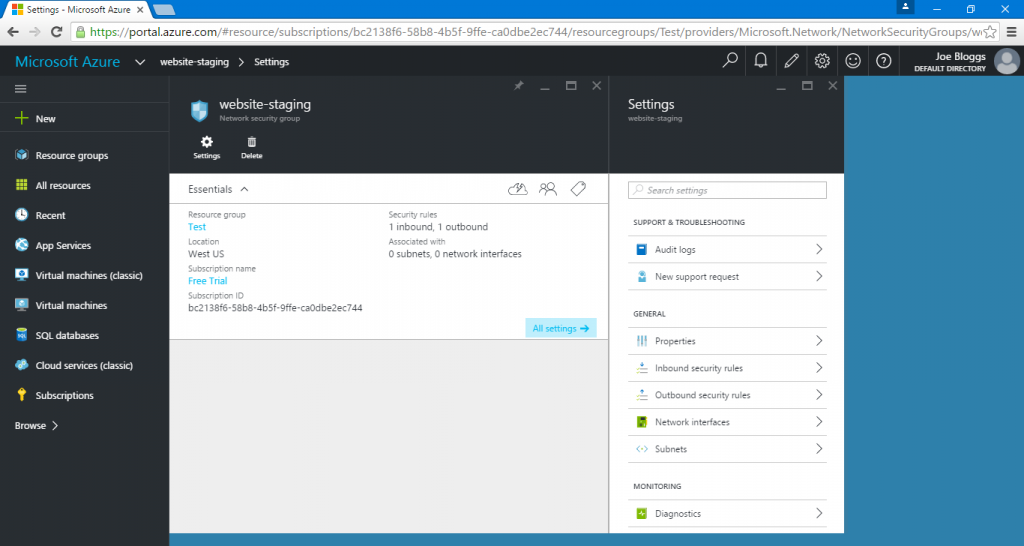Bookmark page with star icon
Viewport: 1024px width, 546px height.
(x=990, y=32)
